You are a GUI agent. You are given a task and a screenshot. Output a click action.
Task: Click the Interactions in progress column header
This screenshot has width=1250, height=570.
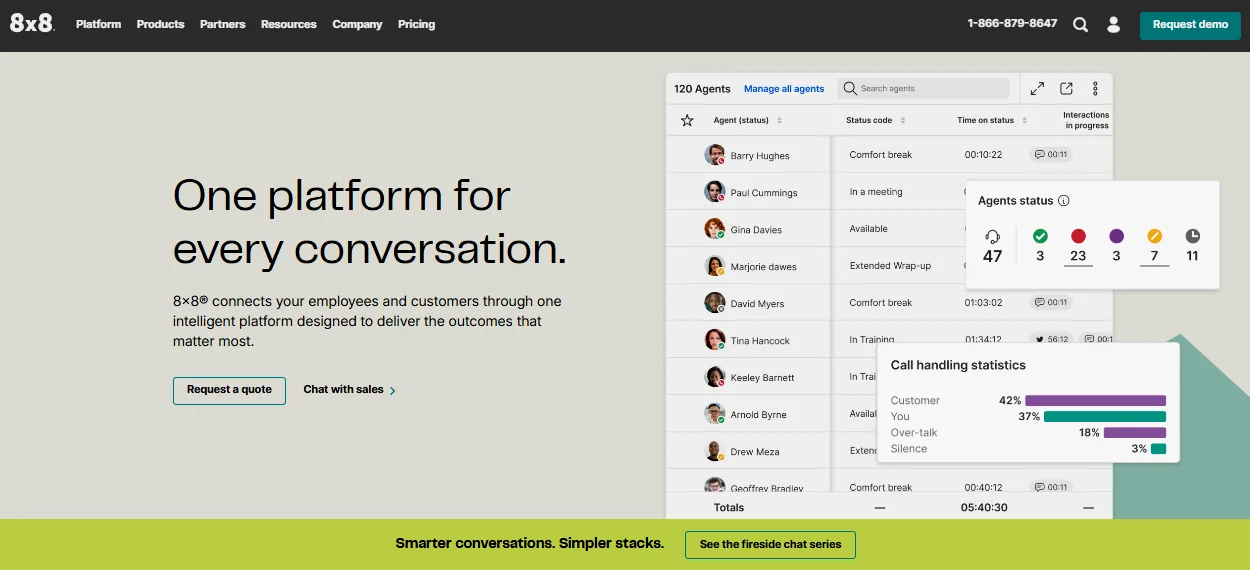(1086, 120)
